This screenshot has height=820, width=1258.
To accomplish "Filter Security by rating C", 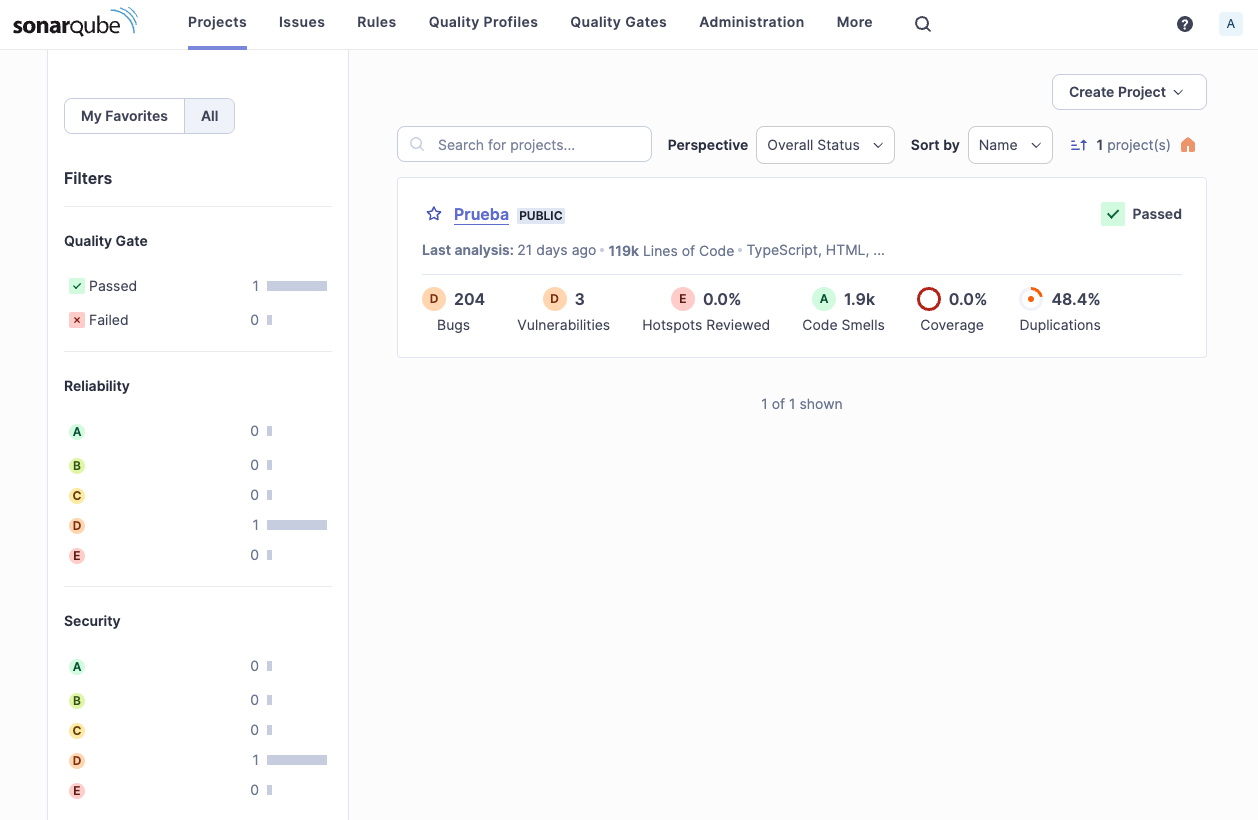I will pos(198,730).
